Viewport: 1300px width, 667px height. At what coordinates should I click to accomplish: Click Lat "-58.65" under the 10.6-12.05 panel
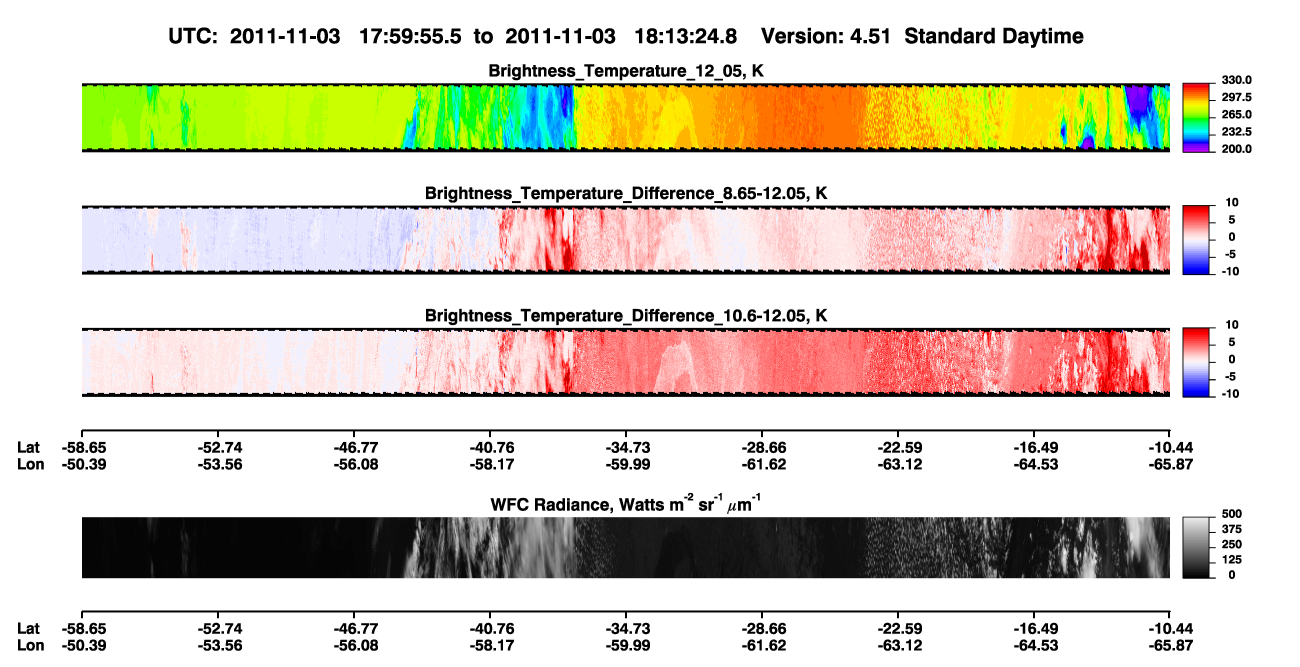click(x=84, y=447)
